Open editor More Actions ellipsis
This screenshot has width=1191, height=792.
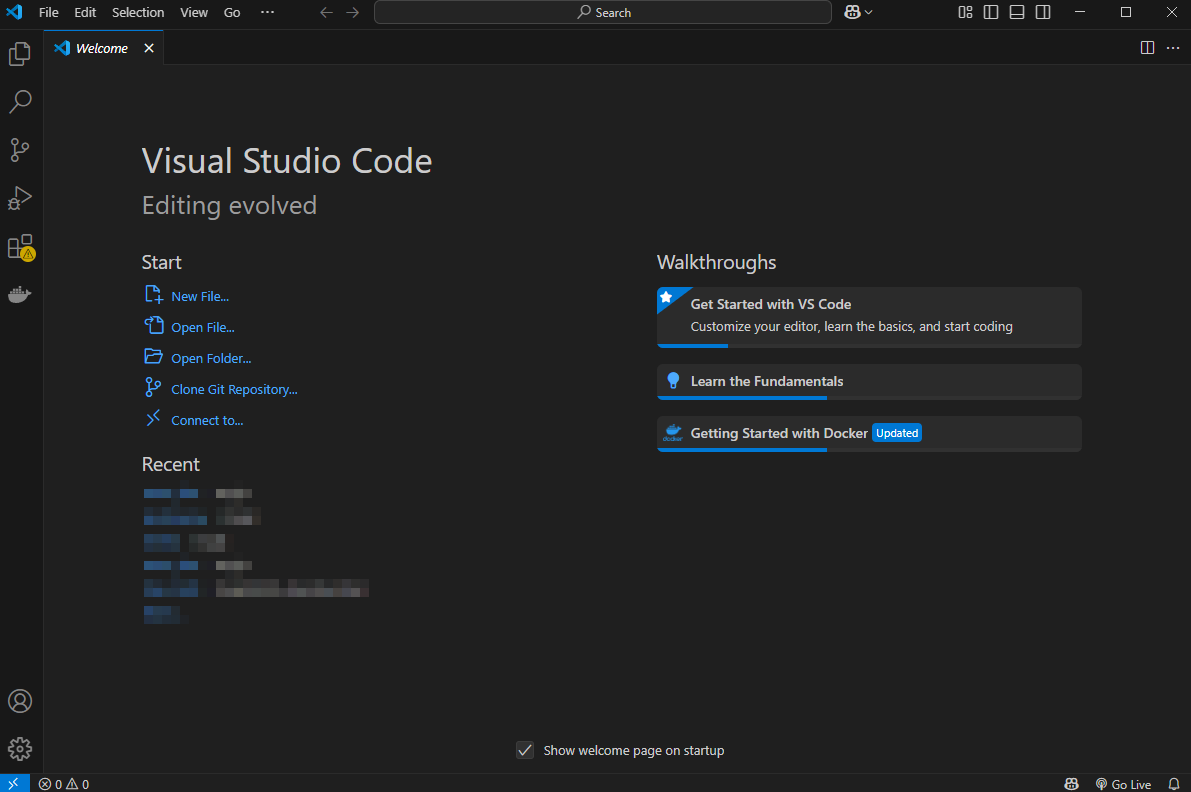[1173, 48]
